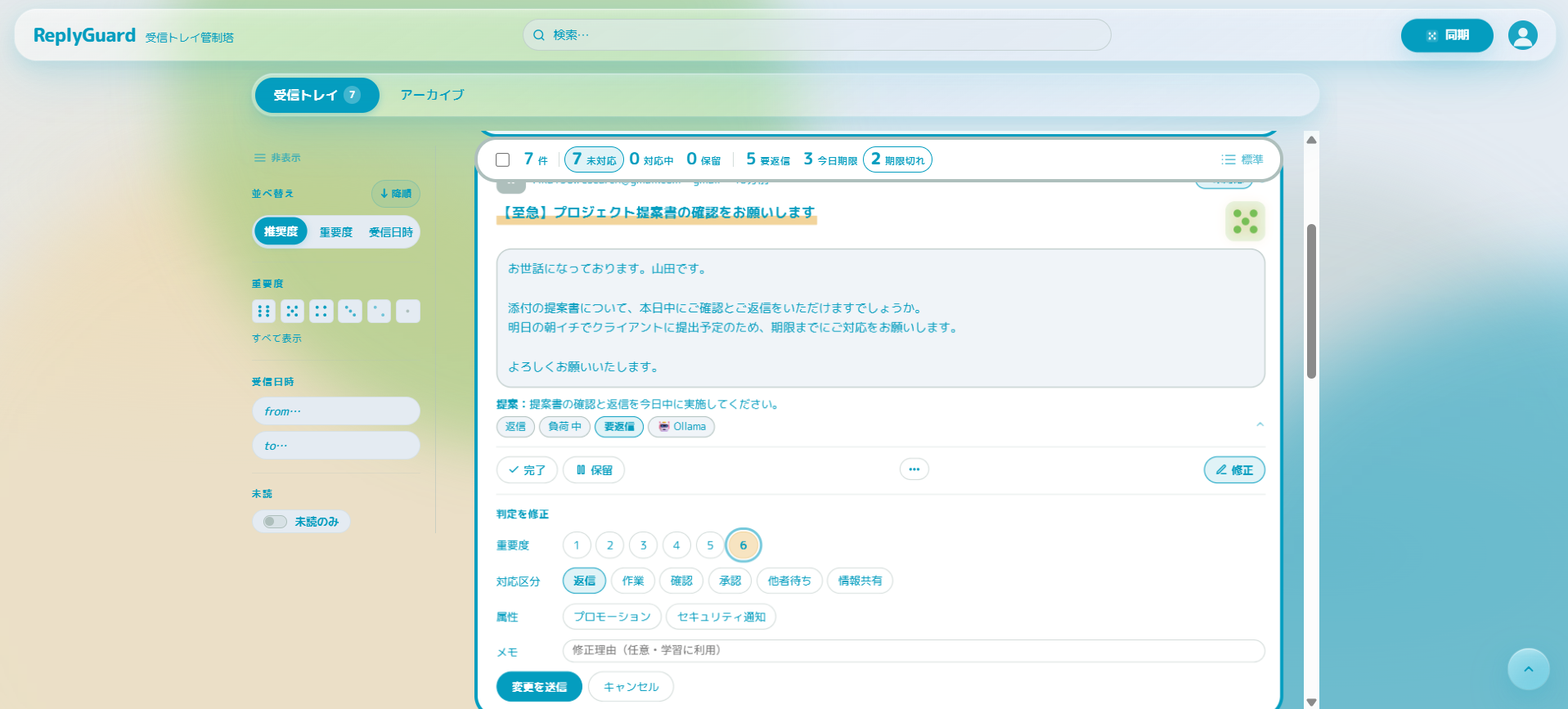Switch to the 受信トレイ tab
Screen dimensions: 1568x709
pyautogui.click(x=317, y=95)
